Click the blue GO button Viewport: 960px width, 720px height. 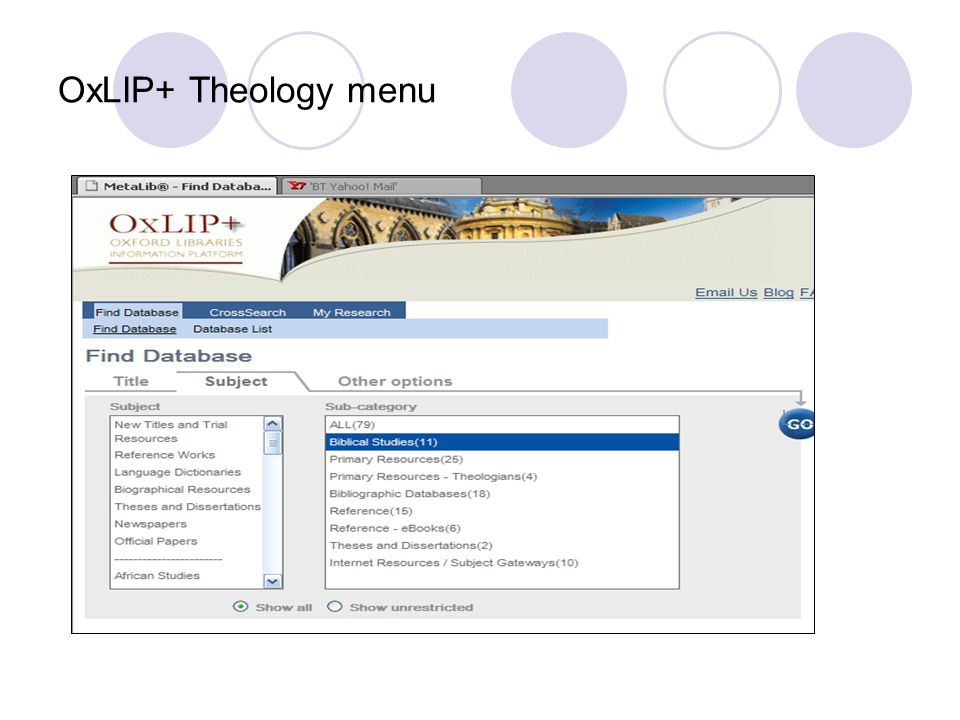point(797,424)
